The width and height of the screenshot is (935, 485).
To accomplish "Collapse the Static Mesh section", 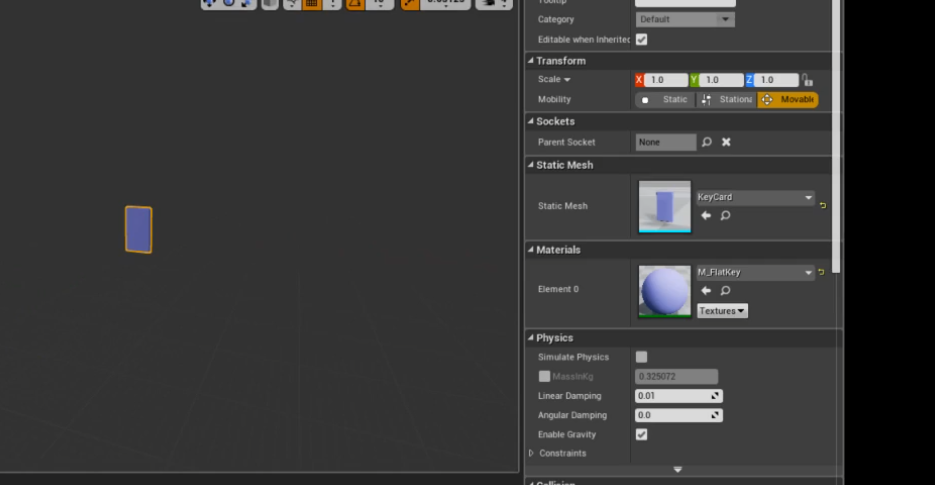I will click(531, 165).
